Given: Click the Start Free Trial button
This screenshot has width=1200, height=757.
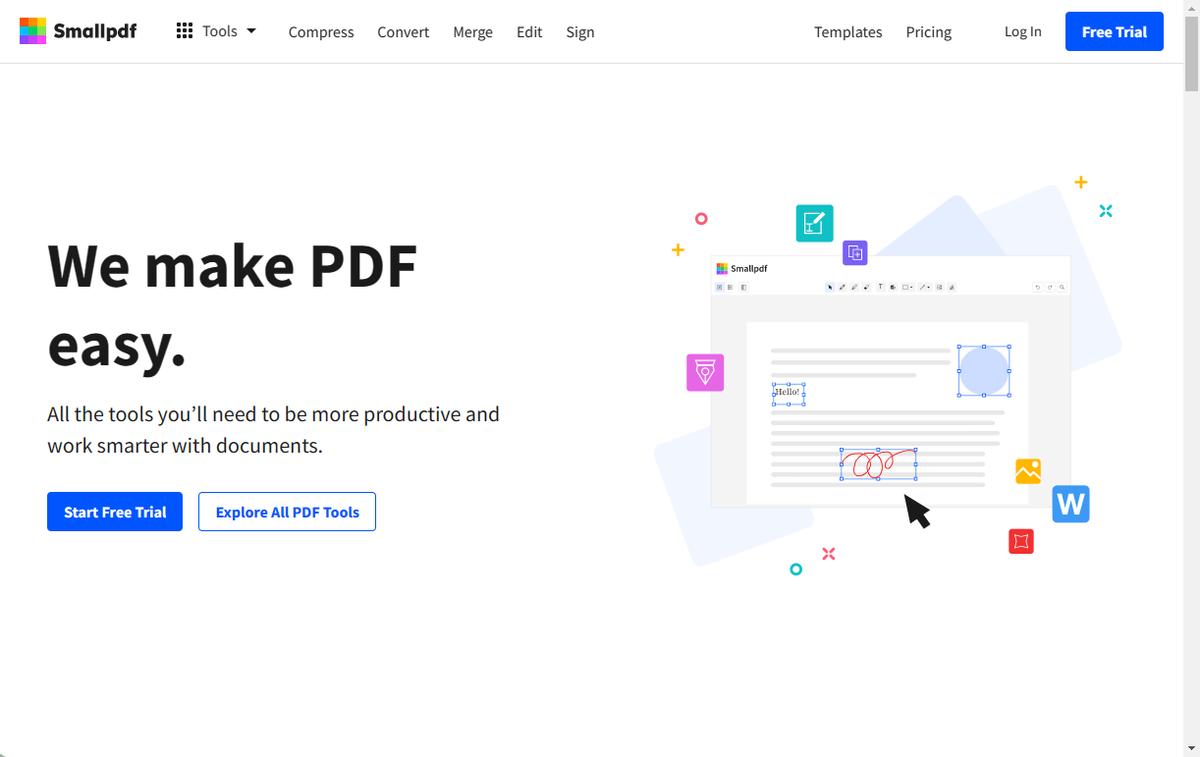Looking at the screenshot, I should pyautogui.click(x=115, y=512).
